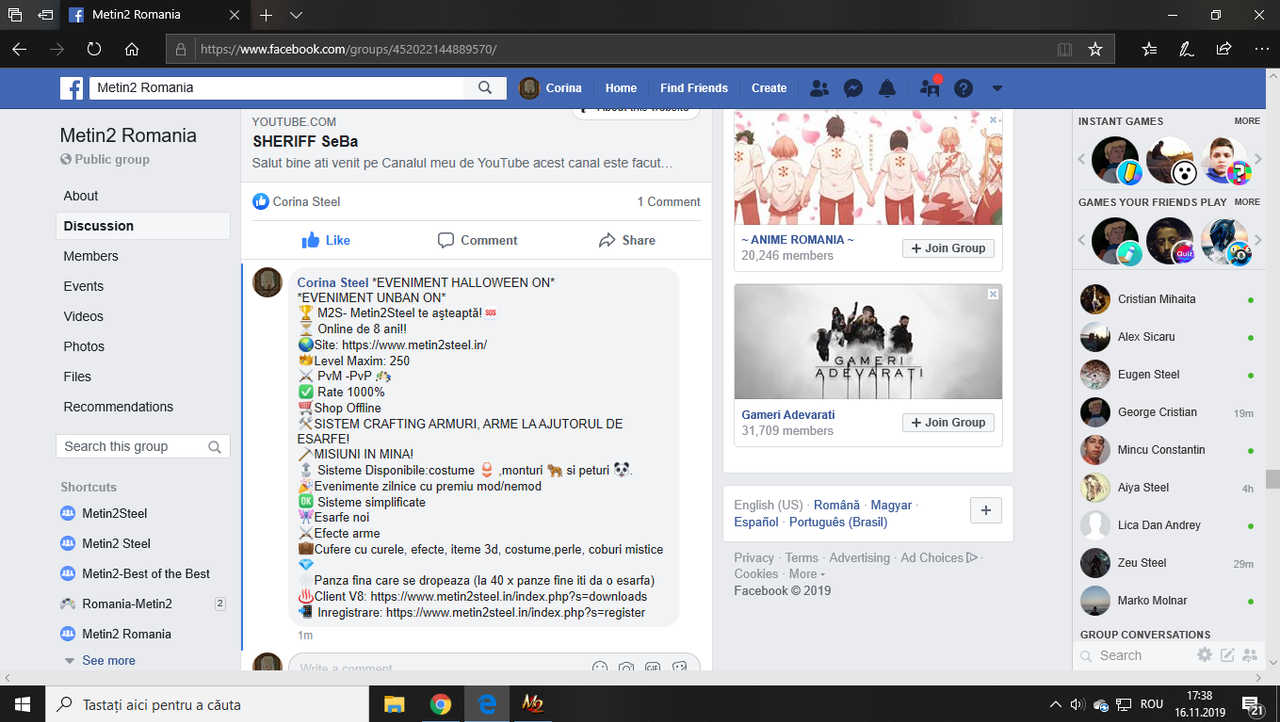Open group updates icon with red badge
The width and height of the screenshot is (1280, 722).
pyautogui.click(x=930, y=88)
